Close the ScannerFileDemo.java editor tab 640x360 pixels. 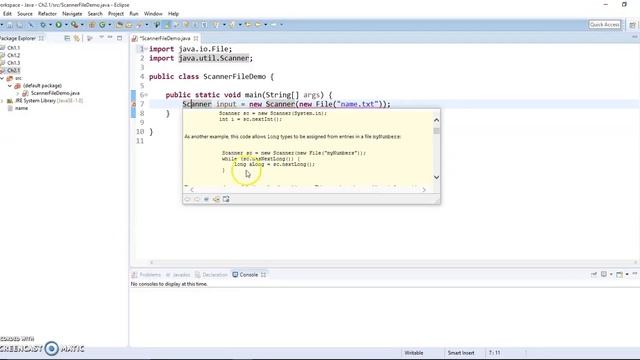(196, 38)
